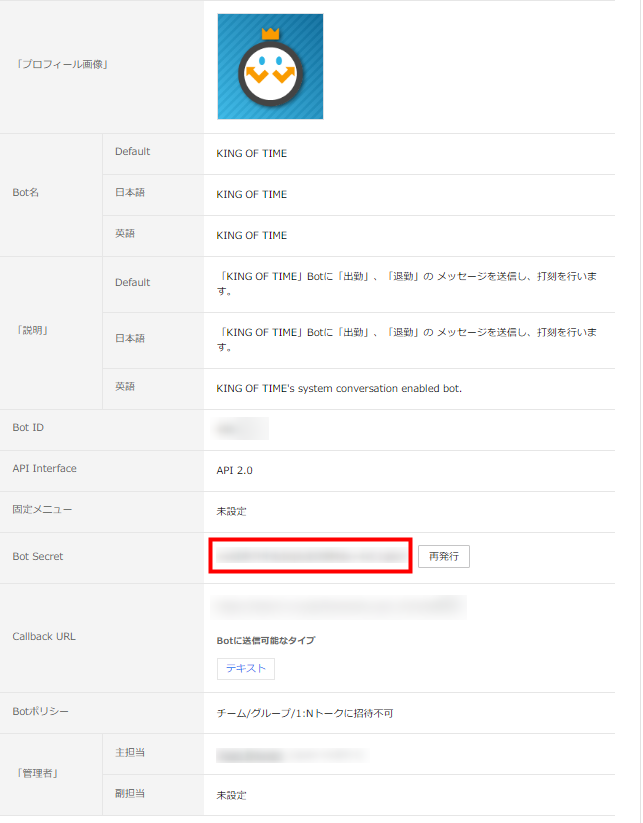Select the blurred Bot Secret value
The image size is (643, 823).
tap(310, 556)
